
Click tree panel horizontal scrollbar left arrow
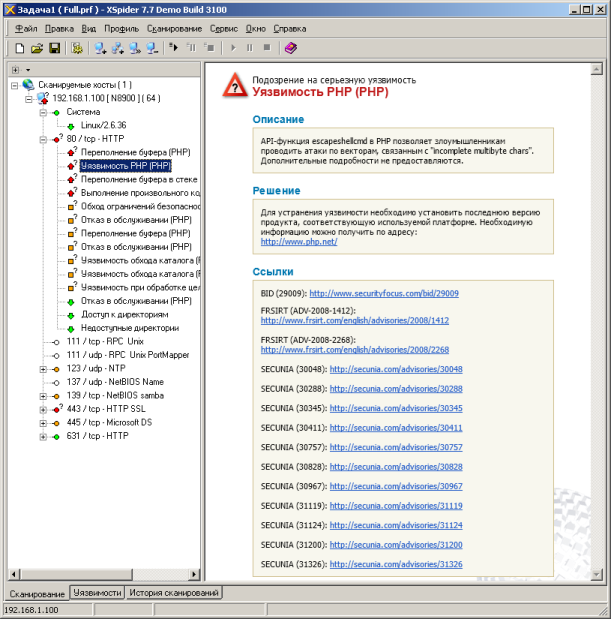point(13,574)
